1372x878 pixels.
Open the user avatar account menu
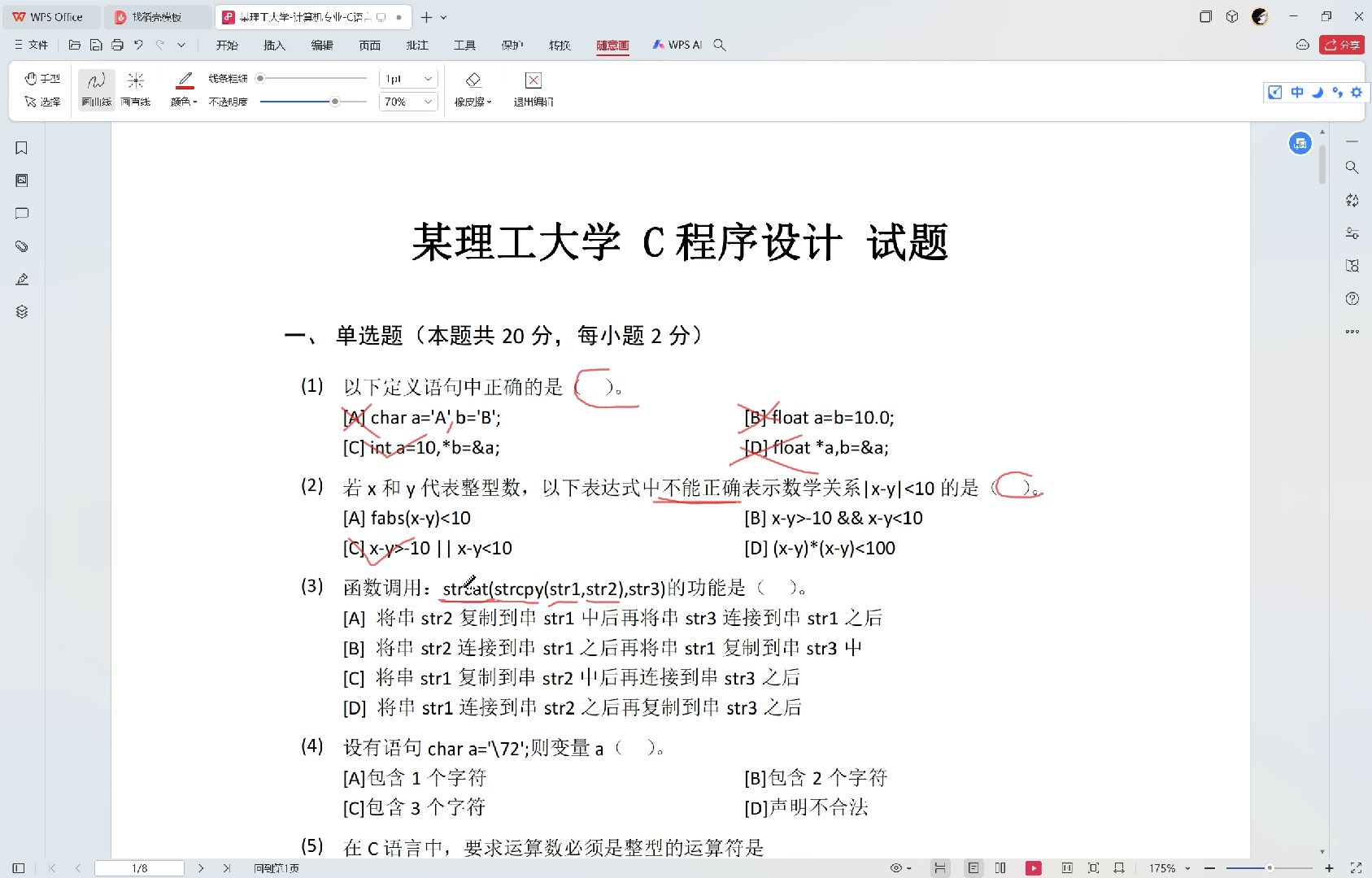(x=1260, y=16)
